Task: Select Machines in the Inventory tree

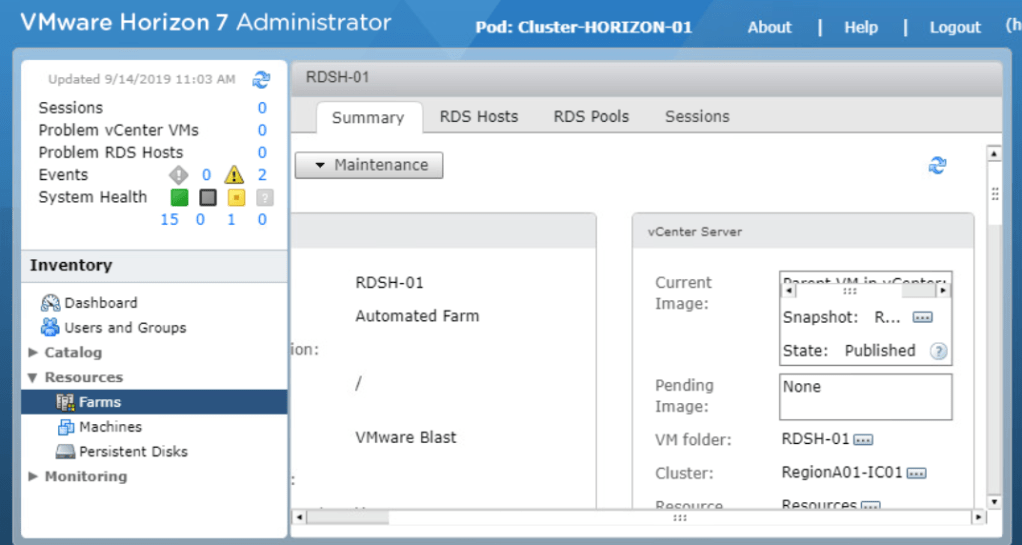Action: (110, 427)
